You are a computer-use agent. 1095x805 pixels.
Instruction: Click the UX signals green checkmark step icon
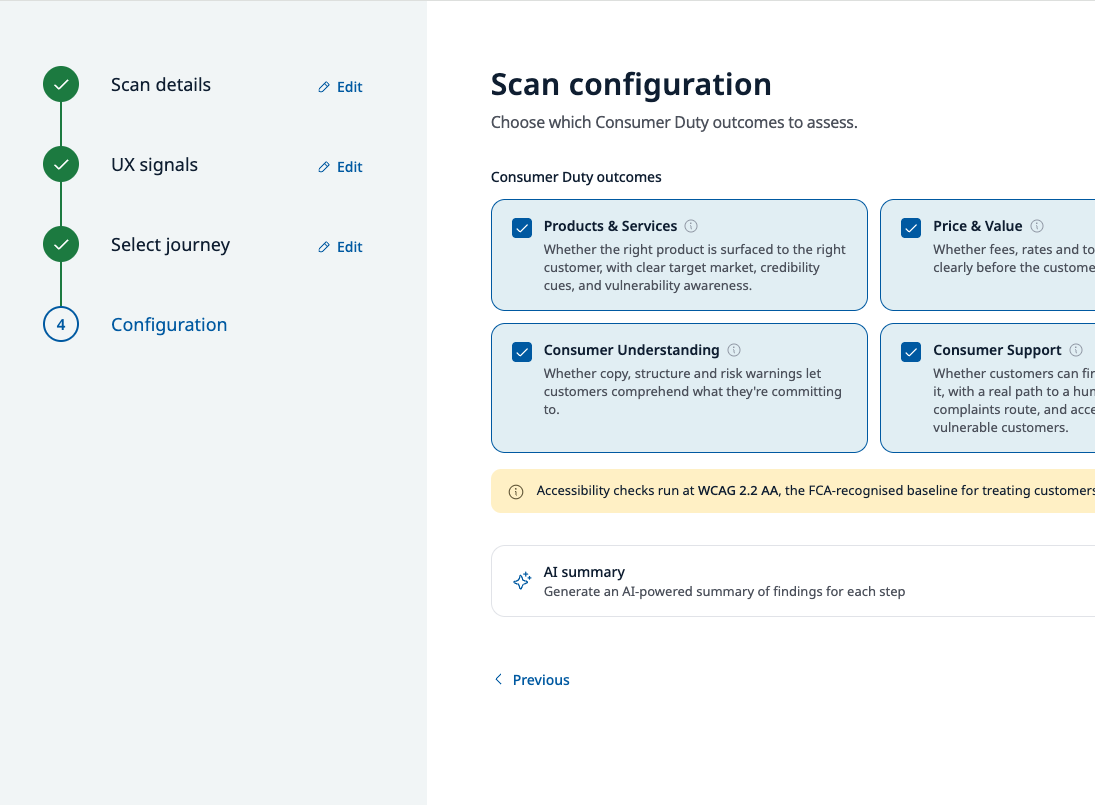[61, 165]
